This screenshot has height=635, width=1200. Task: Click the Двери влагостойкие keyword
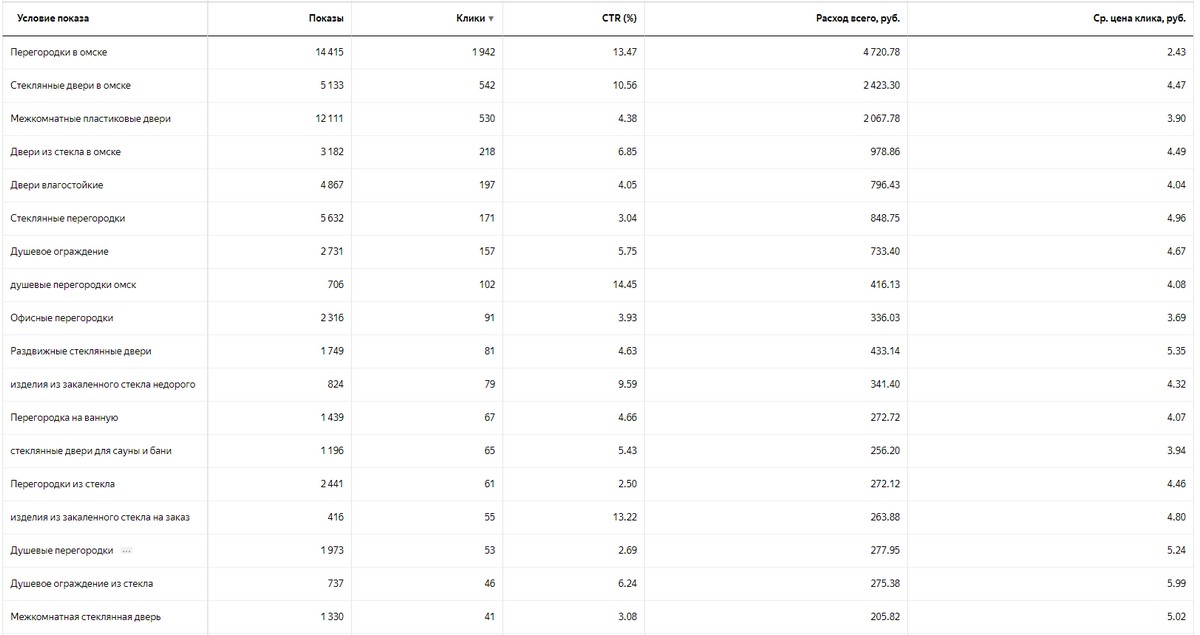pyautogui.click(x=56, y=185)
